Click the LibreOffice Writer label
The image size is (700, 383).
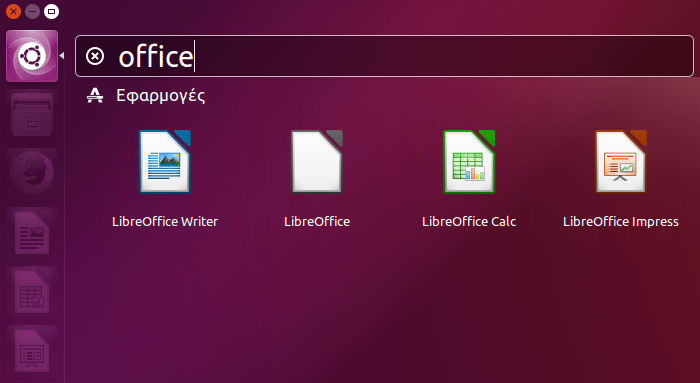click(x=165, y=221)
